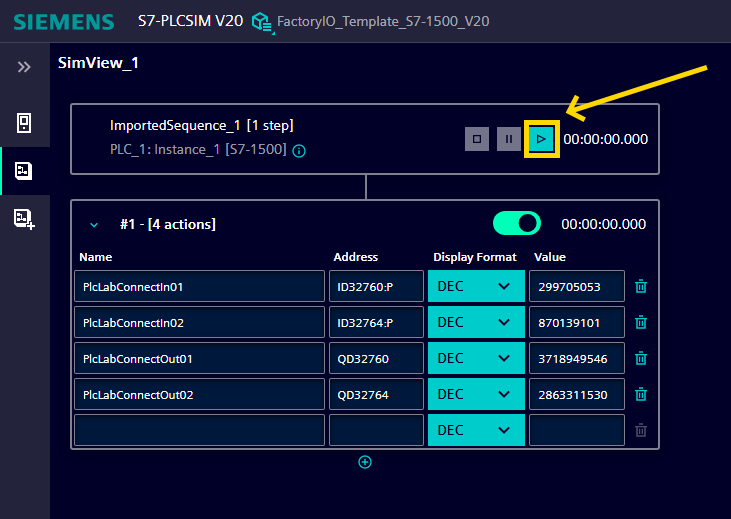Collapse step #1 actions list
Screen dimensions: 731x519
click(94, 225)
